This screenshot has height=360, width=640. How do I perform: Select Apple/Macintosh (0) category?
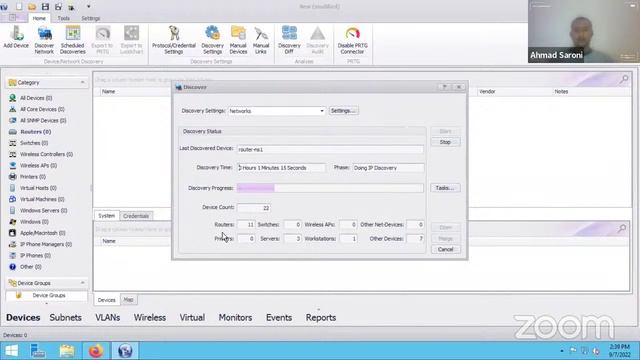click(42, 233)
